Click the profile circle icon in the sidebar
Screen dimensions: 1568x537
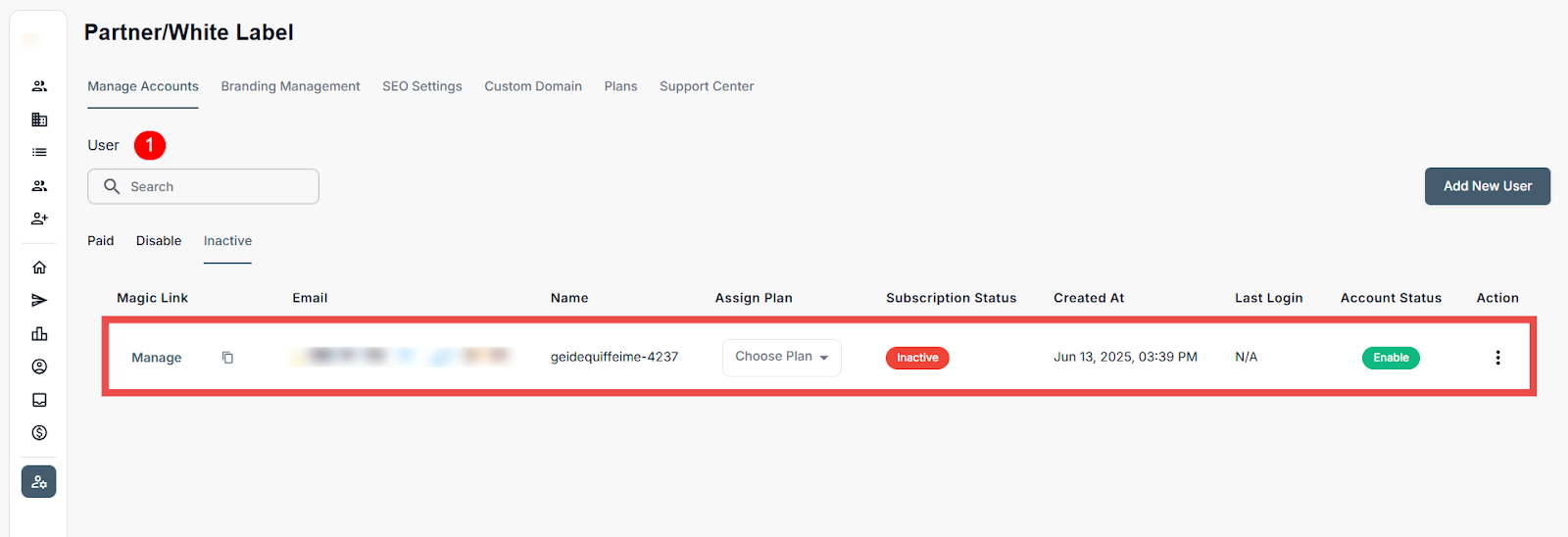[39, 366]
